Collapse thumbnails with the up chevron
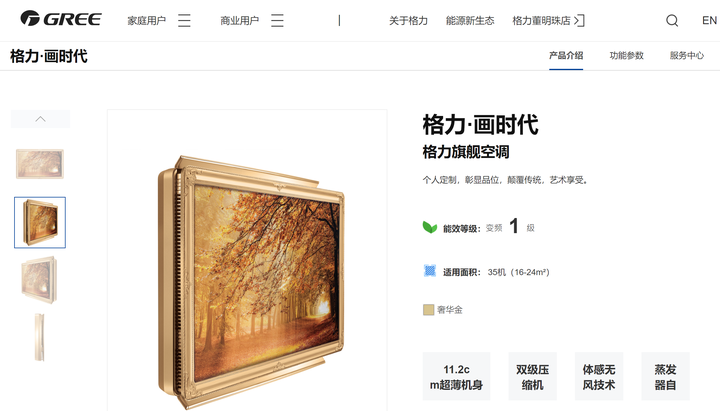Screen dimensions: 720x411 click(40, 119)
